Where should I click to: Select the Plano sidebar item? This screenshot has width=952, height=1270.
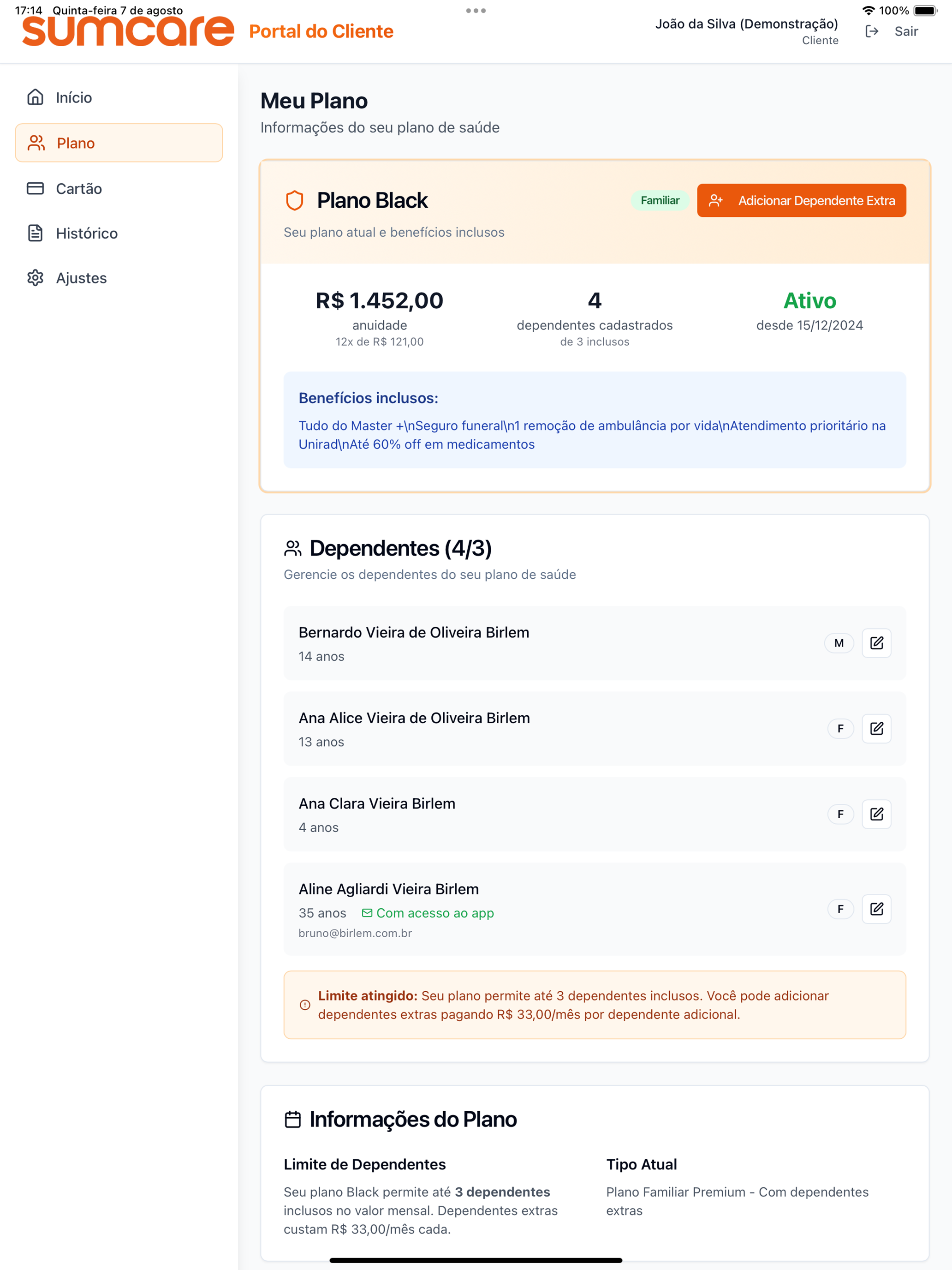(x=119, y=143)
